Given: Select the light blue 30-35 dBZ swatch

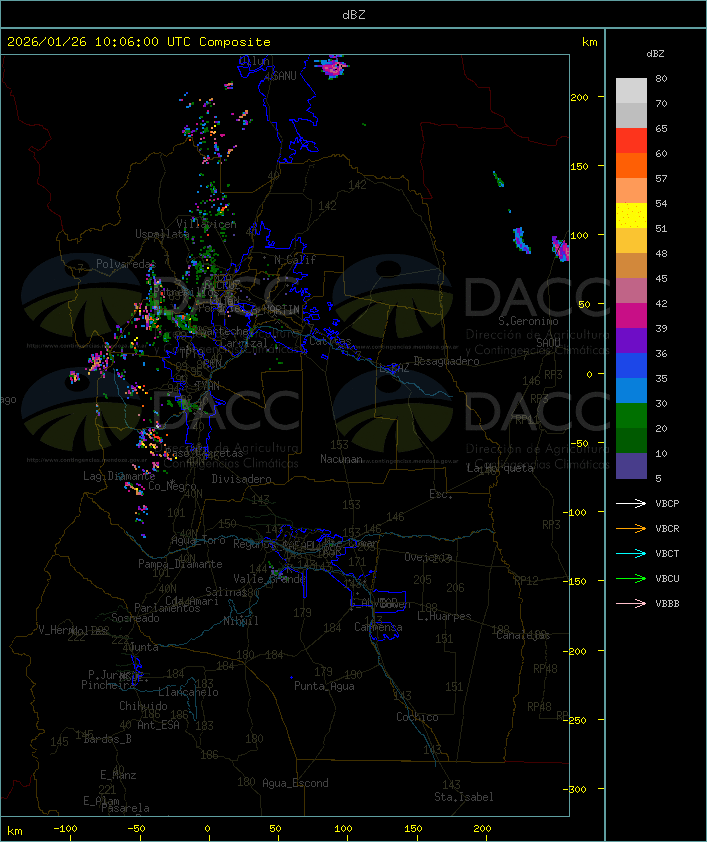Looking at the screenshot, I should click(x=631, y=390).
